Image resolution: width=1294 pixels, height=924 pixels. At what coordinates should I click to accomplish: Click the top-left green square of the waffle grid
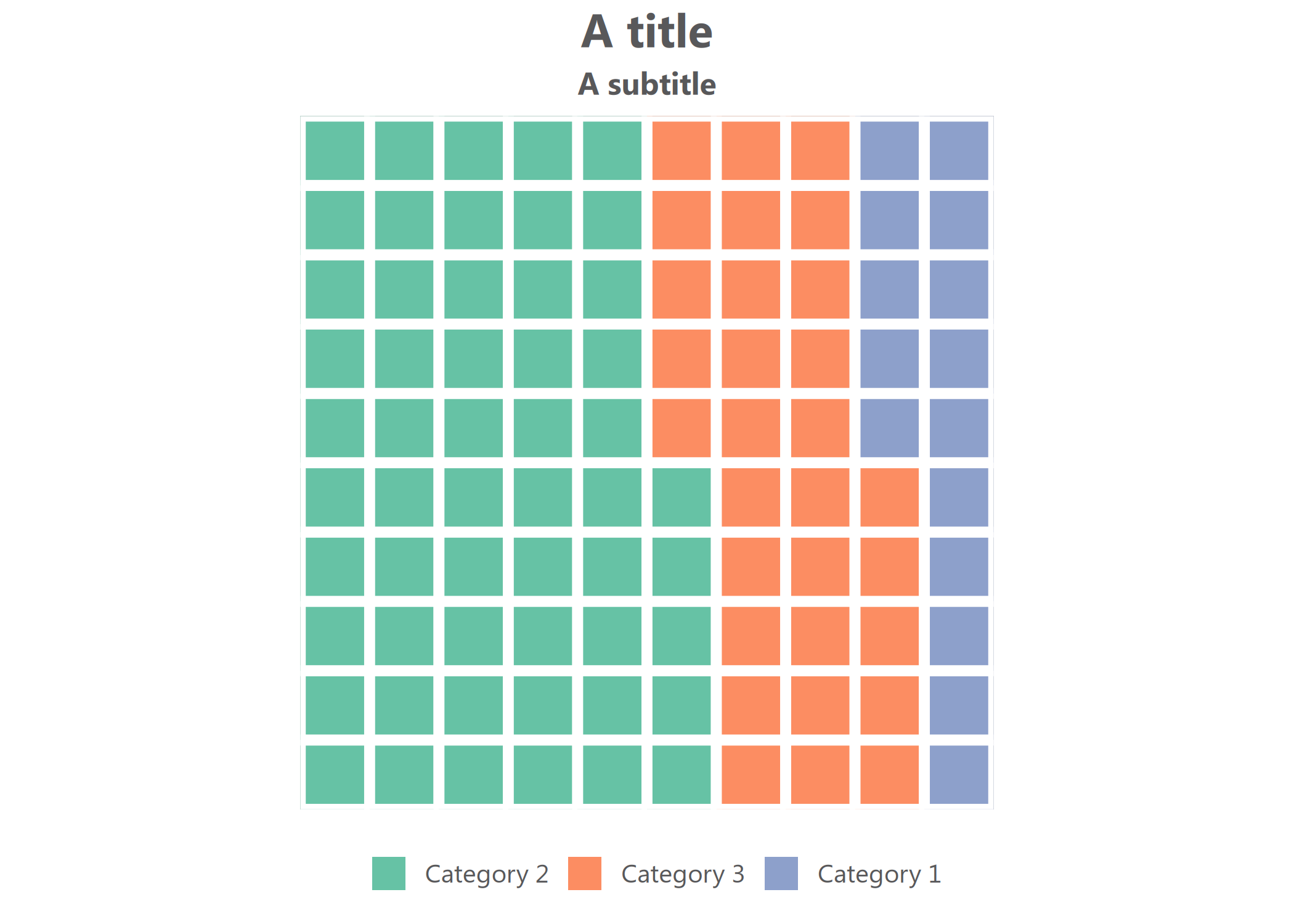point(335,150)
